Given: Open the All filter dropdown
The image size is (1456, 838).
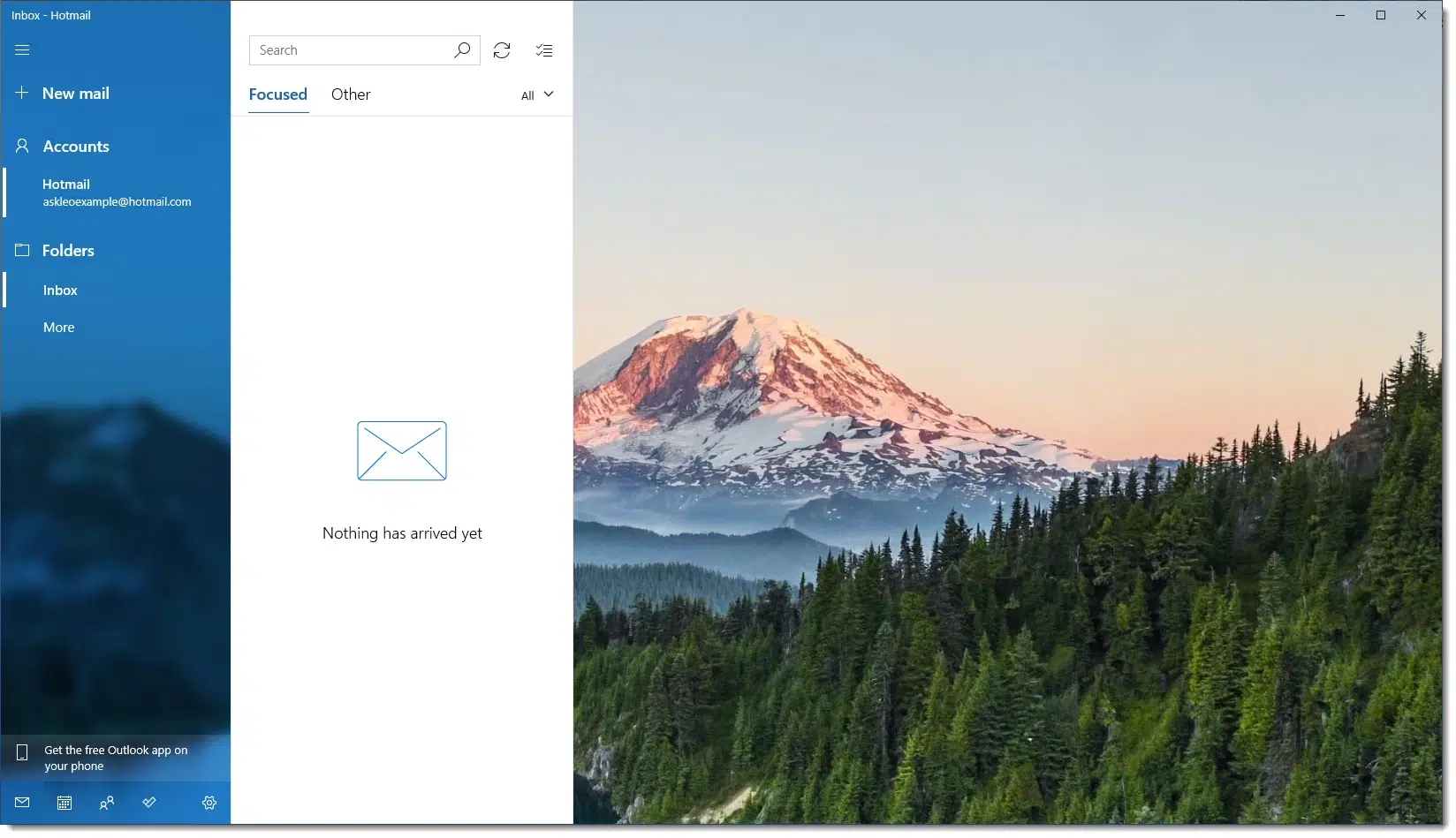Looking at the screenshot, I should [537, 95].
